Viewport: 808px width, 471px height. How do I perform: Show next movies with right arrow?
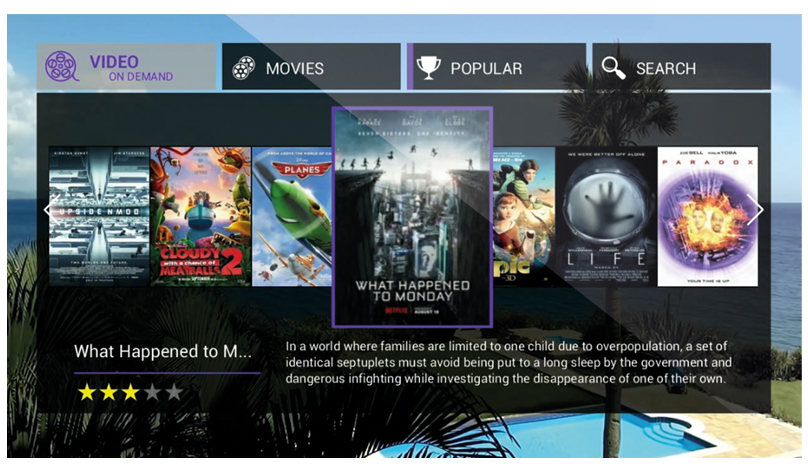click(755, 209)
